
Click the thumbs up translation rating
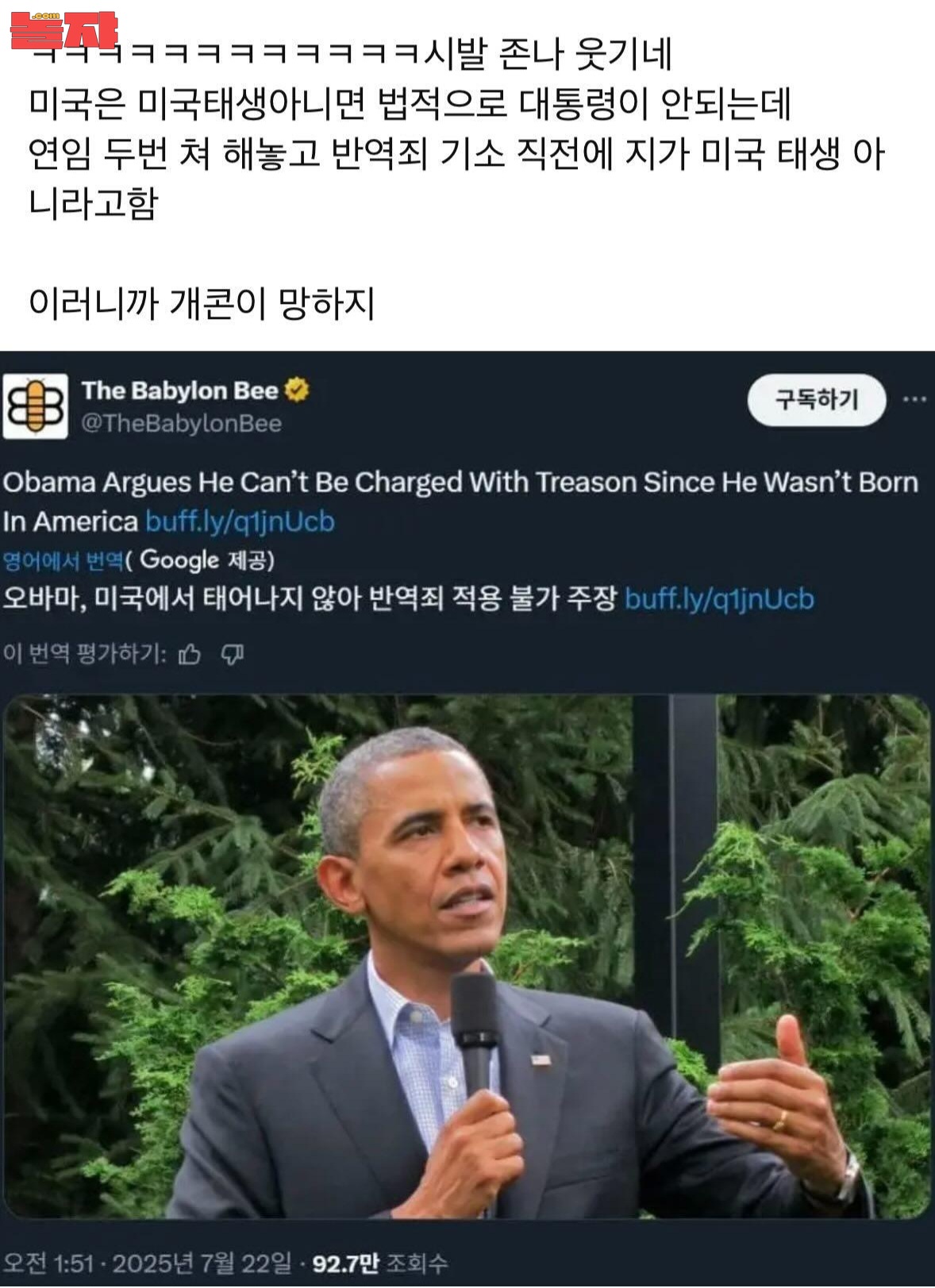click(x=190, y=655)
